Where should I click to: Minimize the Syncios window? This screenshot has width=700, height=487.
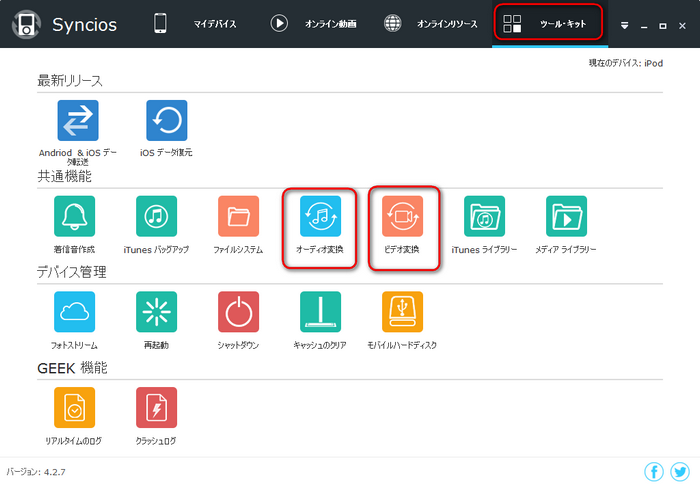click(644, 26)
